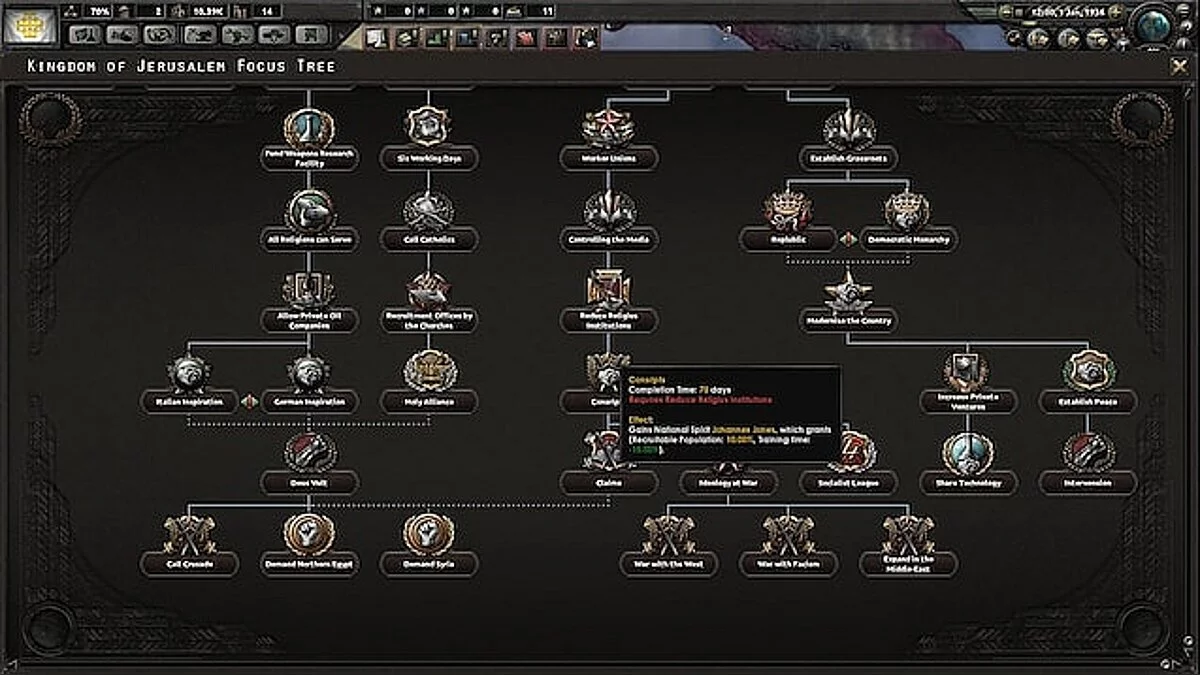This screenshot has height=675, width=1200.
Task: Click the Modernise the Country star icon
Action: pyautogui.click(x=848, y=290)
